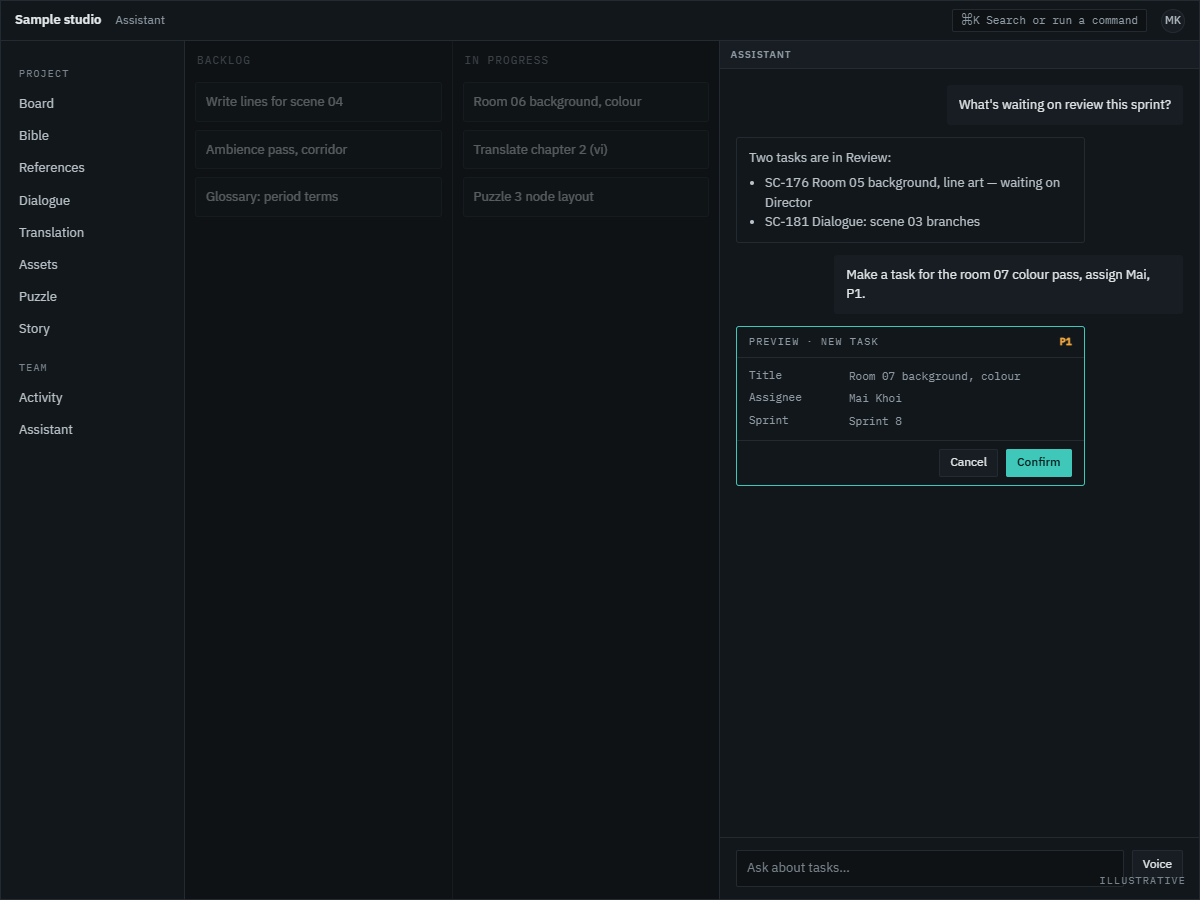Confirm the new task preview
The width and height of the screenshot is (1200, 900).
click(1038, 463)
